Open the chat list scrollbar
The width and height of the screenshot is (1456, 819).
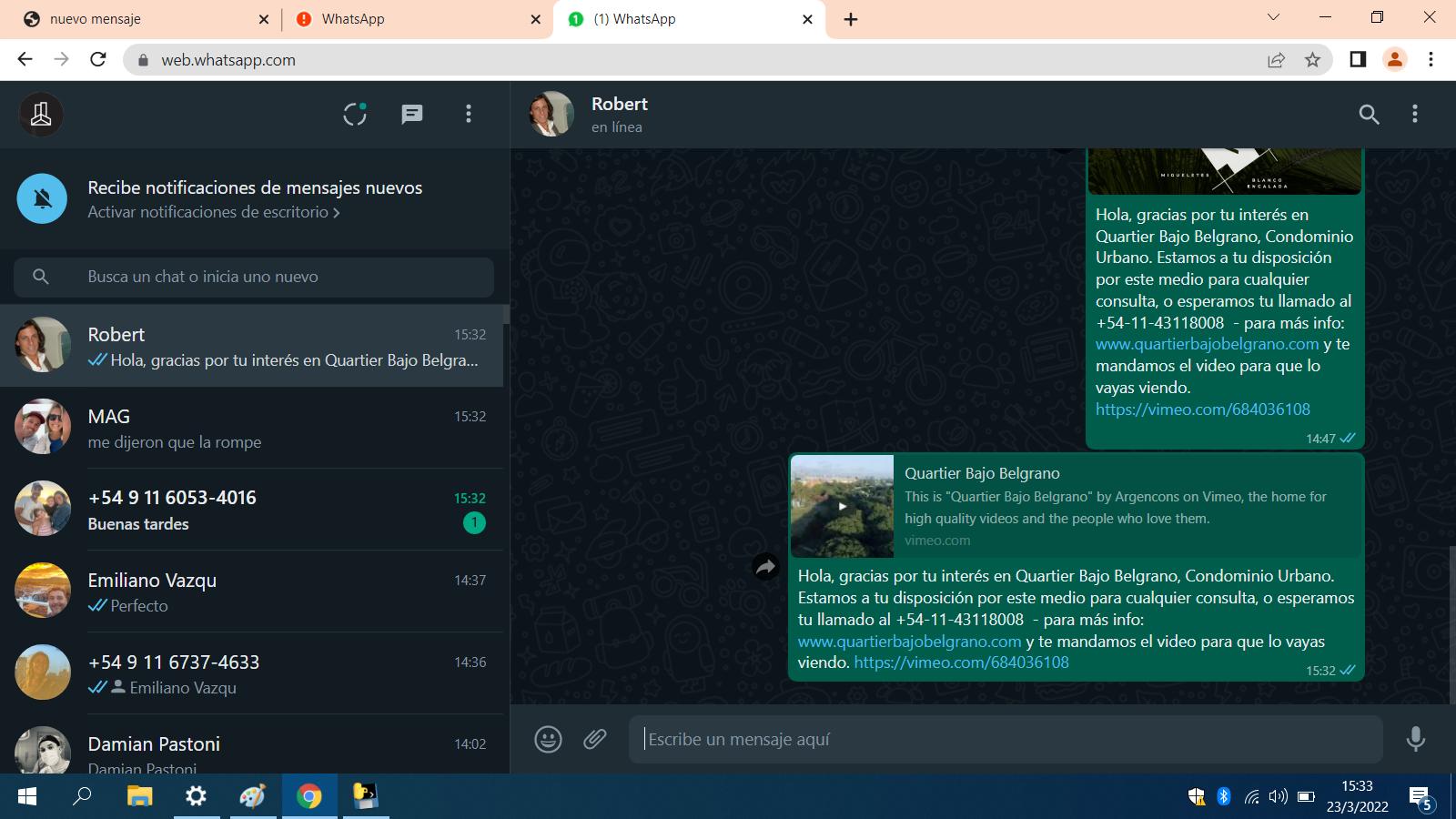[506, 314]
